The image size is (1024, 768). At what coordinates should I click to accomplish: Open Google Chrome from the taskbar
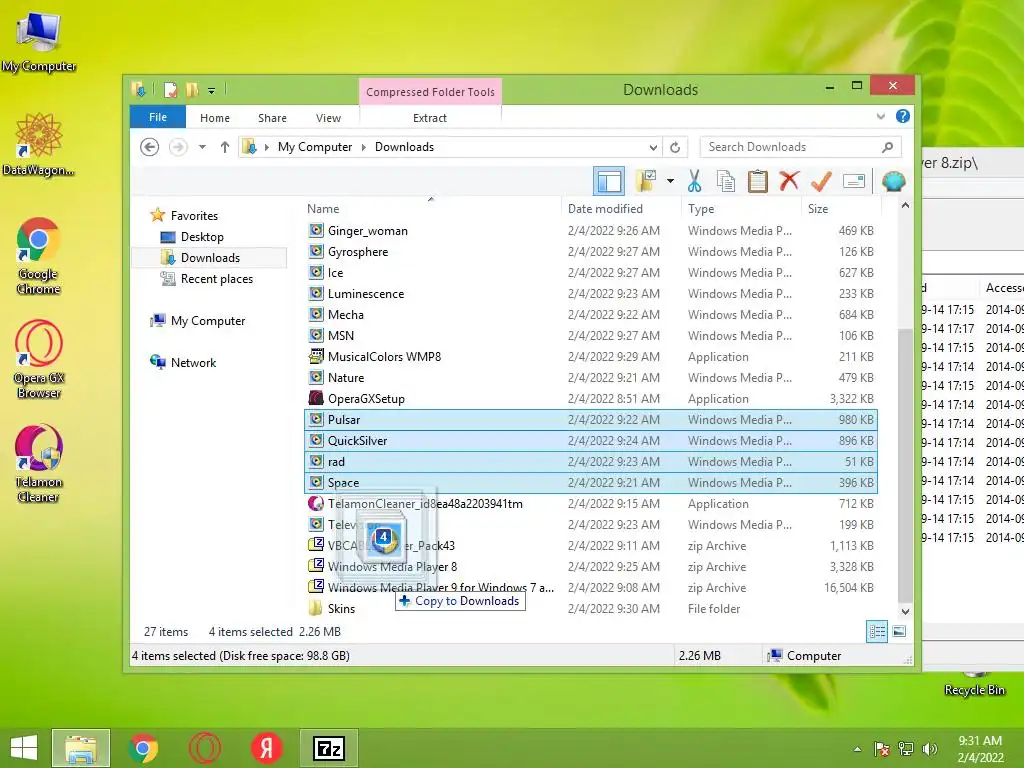[x=143, y=748]
